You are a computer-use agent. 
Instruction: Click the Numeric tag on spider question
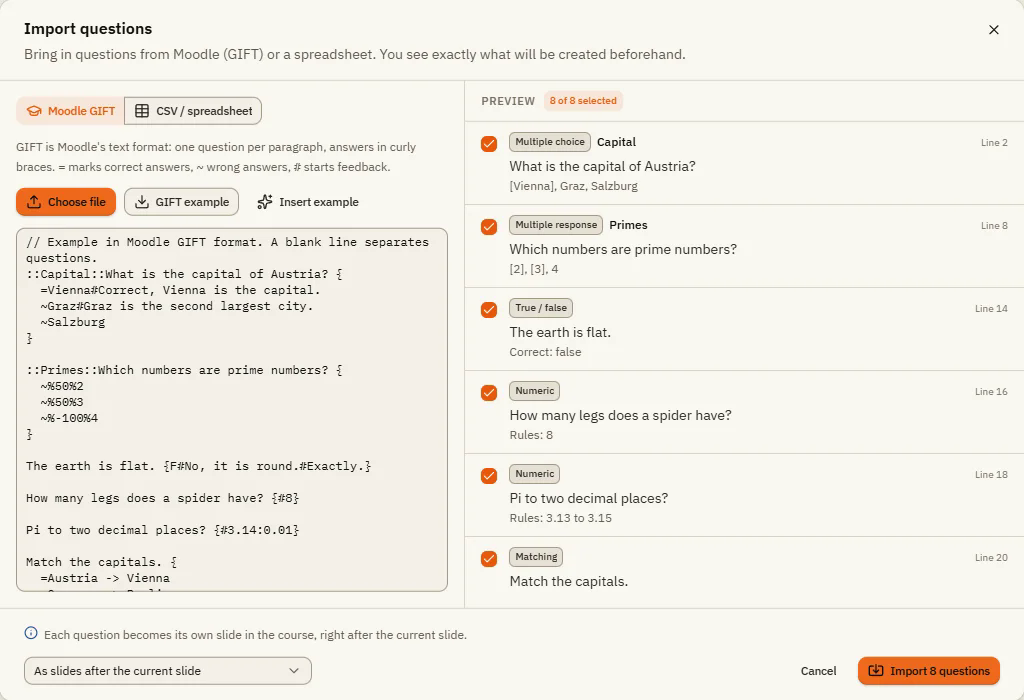534,390
